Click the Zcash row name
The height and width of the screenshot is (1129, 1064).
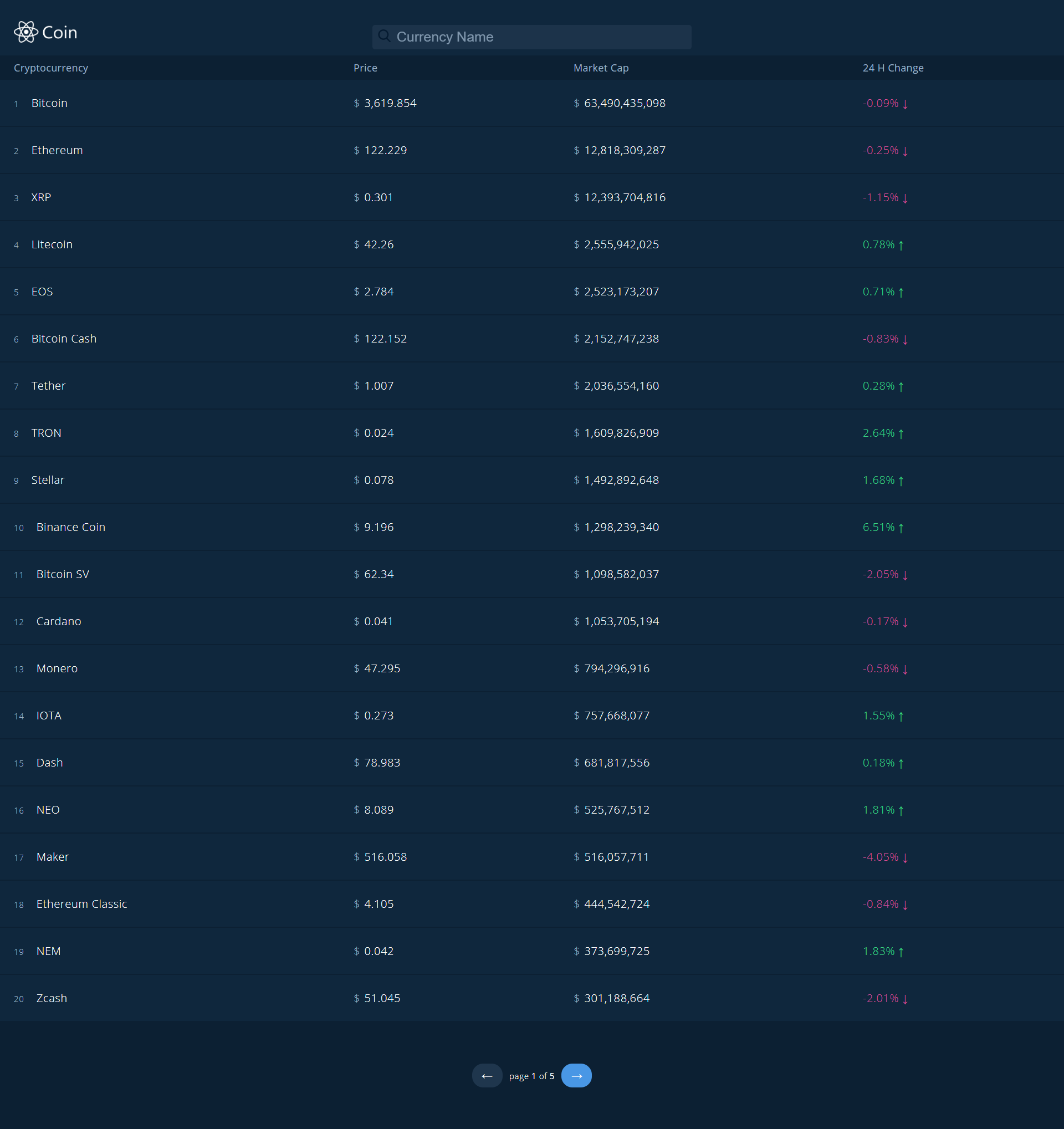52,998
